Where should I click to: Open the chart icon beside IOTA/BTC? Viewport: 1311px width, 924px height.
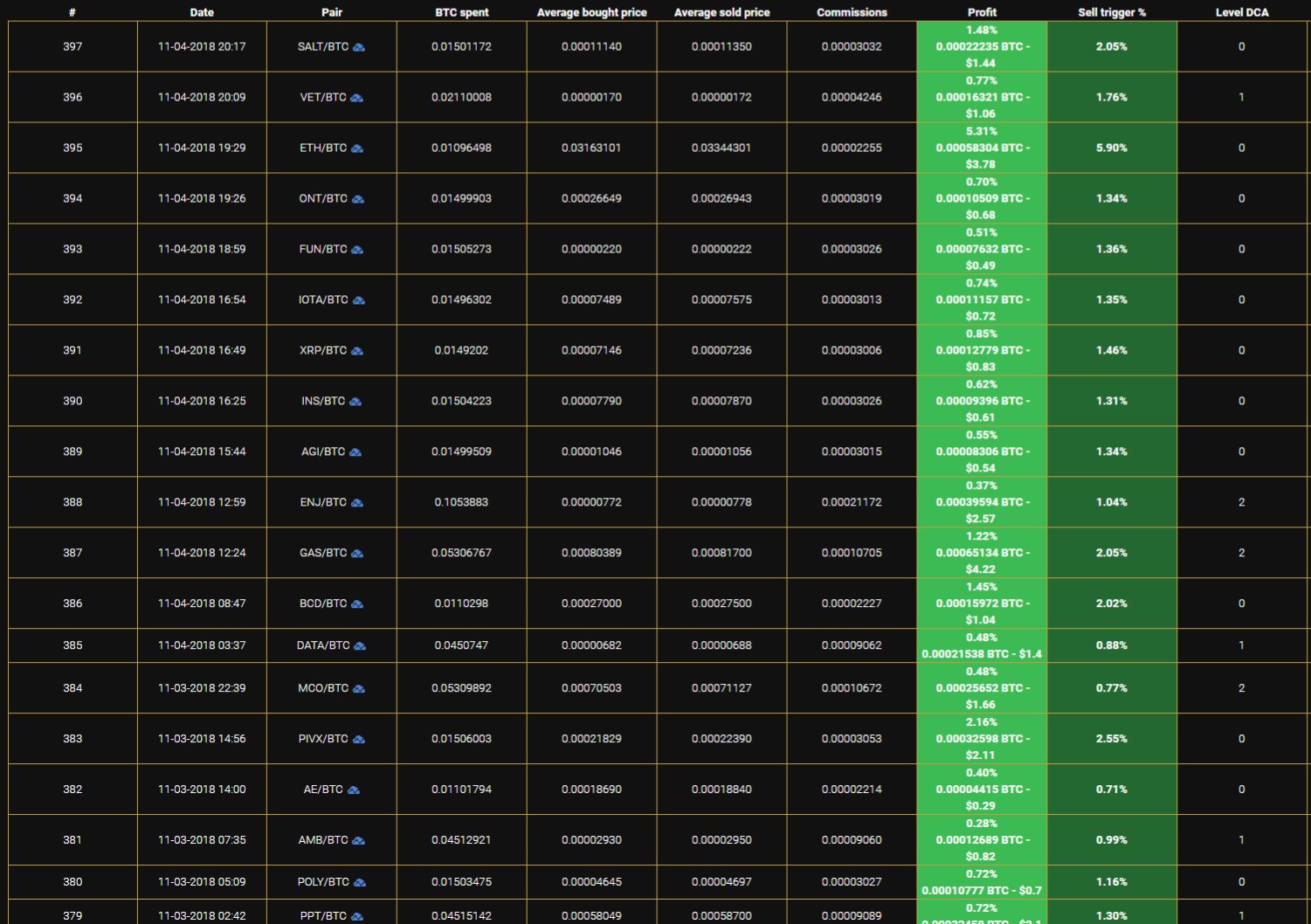pos(358,300)
